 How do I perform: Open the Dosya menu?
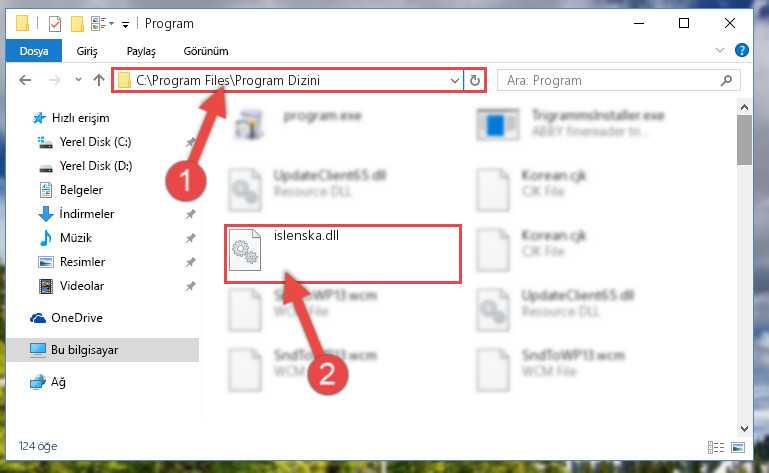point(34,51)
